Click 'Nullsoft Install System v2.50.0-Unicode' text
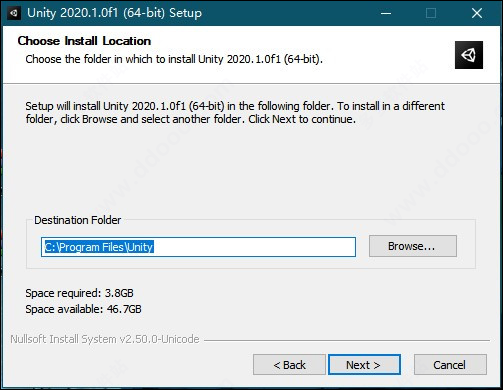 pyautogui.click(x=105, y=339)
